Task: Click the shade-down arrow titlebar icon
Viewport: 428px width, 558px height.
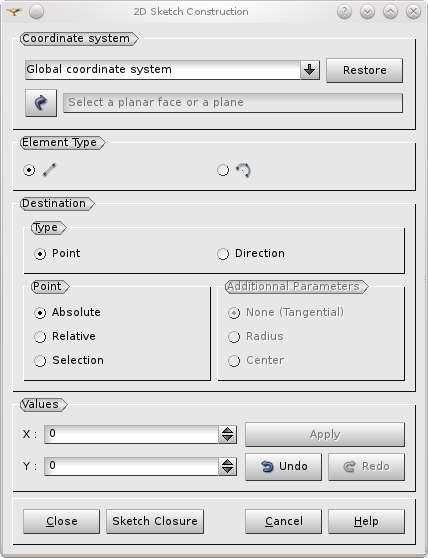Action: point(367,12)
